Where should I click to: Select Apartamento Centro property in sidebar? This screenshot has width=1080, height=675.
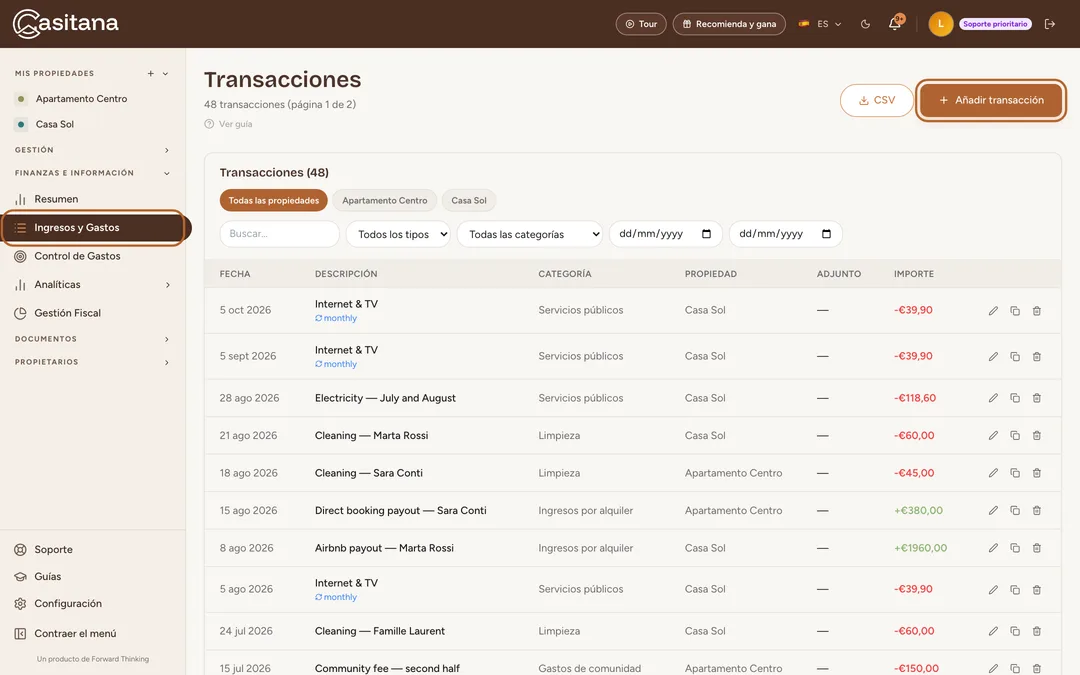[81, 99]
